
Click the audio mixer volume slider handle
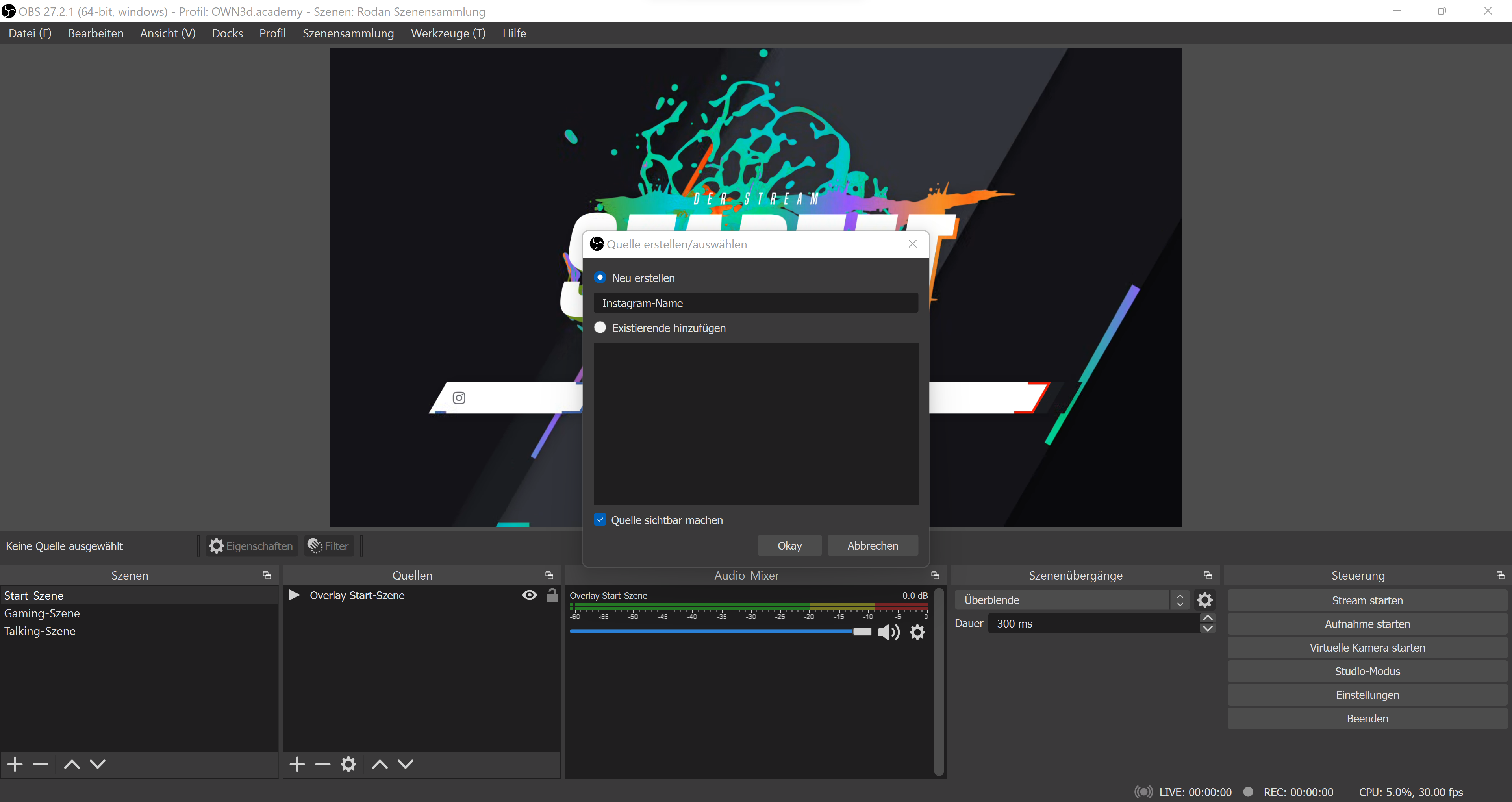(x=862, y=632)
